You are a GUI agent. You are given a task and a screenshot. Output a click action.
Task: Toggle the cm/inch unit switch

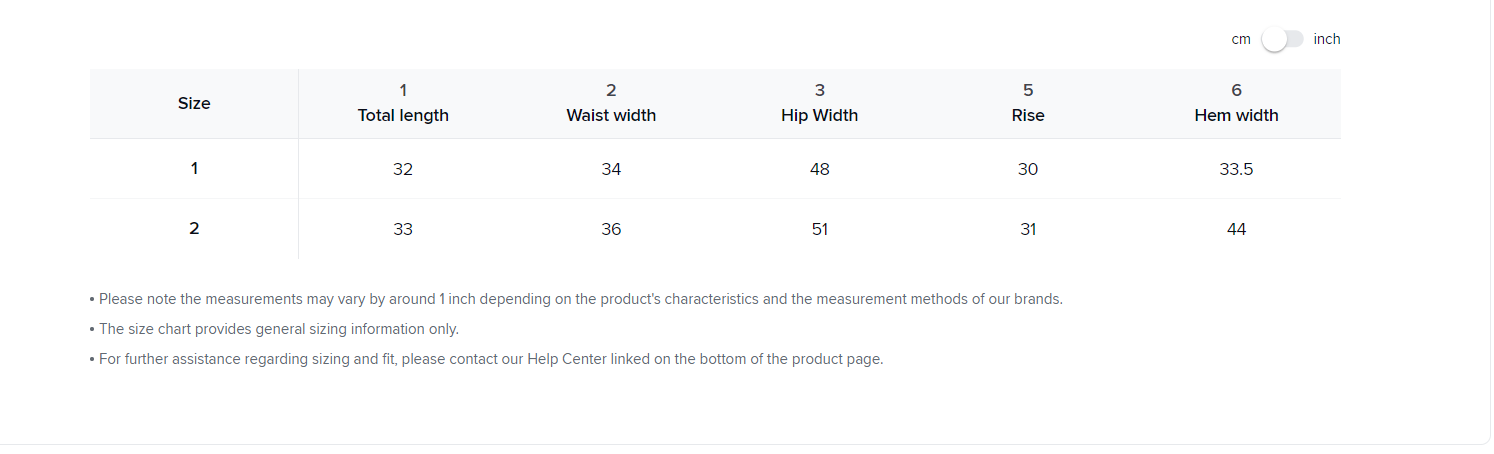pyautogui.click(x=1282, y=39)
